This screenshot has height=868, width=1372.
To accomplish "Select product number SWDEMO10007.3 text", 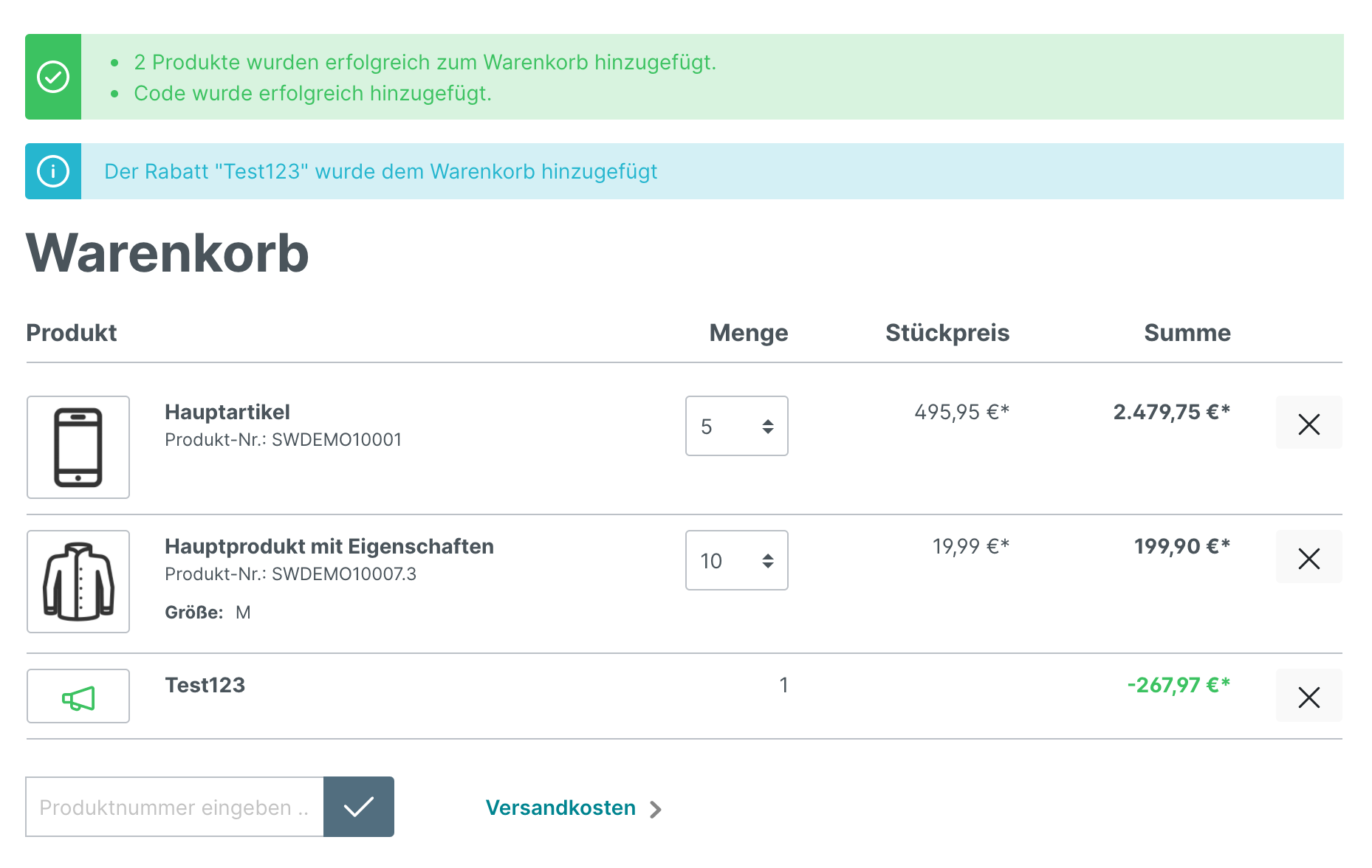I will tap(344, 574).
